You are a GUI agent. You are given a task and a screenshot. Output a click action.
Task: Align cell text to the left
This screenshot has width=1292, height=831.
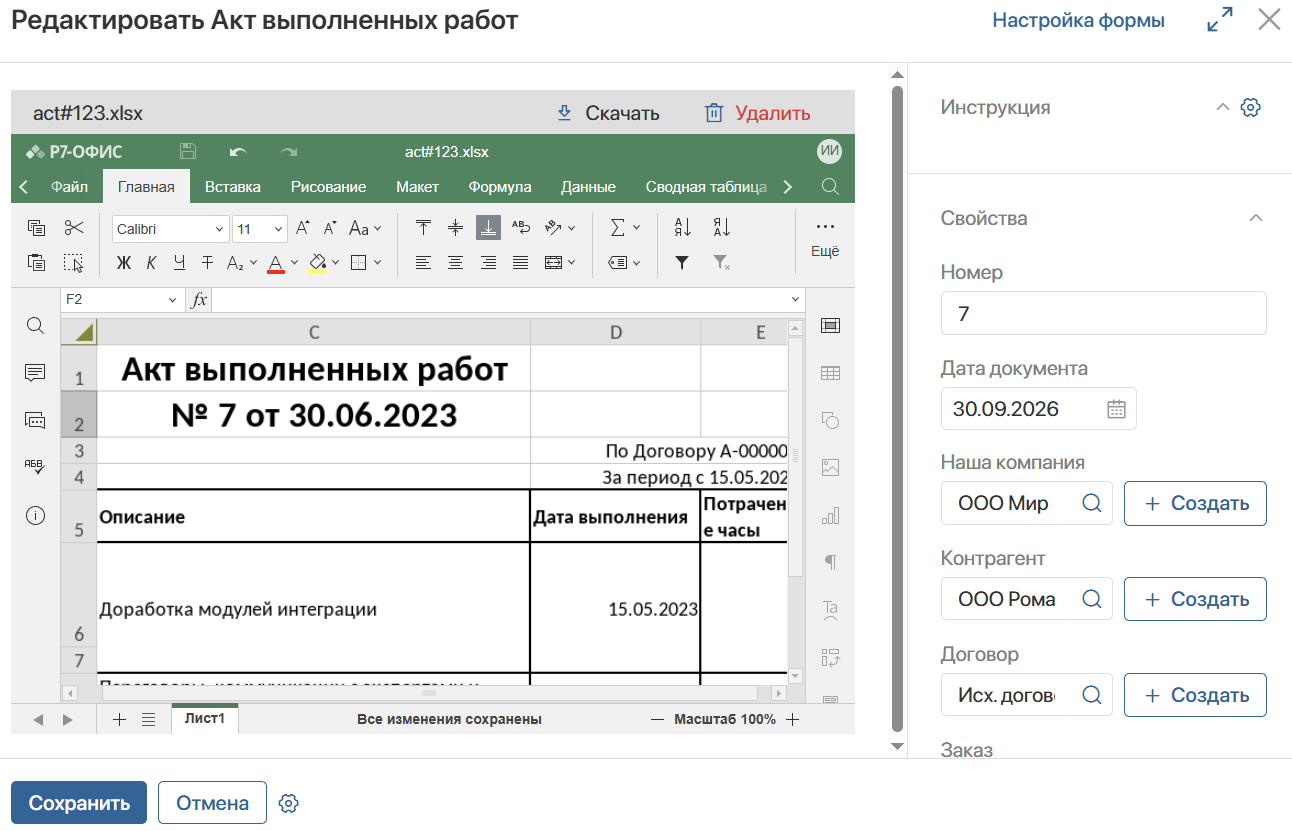pos(424,263)
